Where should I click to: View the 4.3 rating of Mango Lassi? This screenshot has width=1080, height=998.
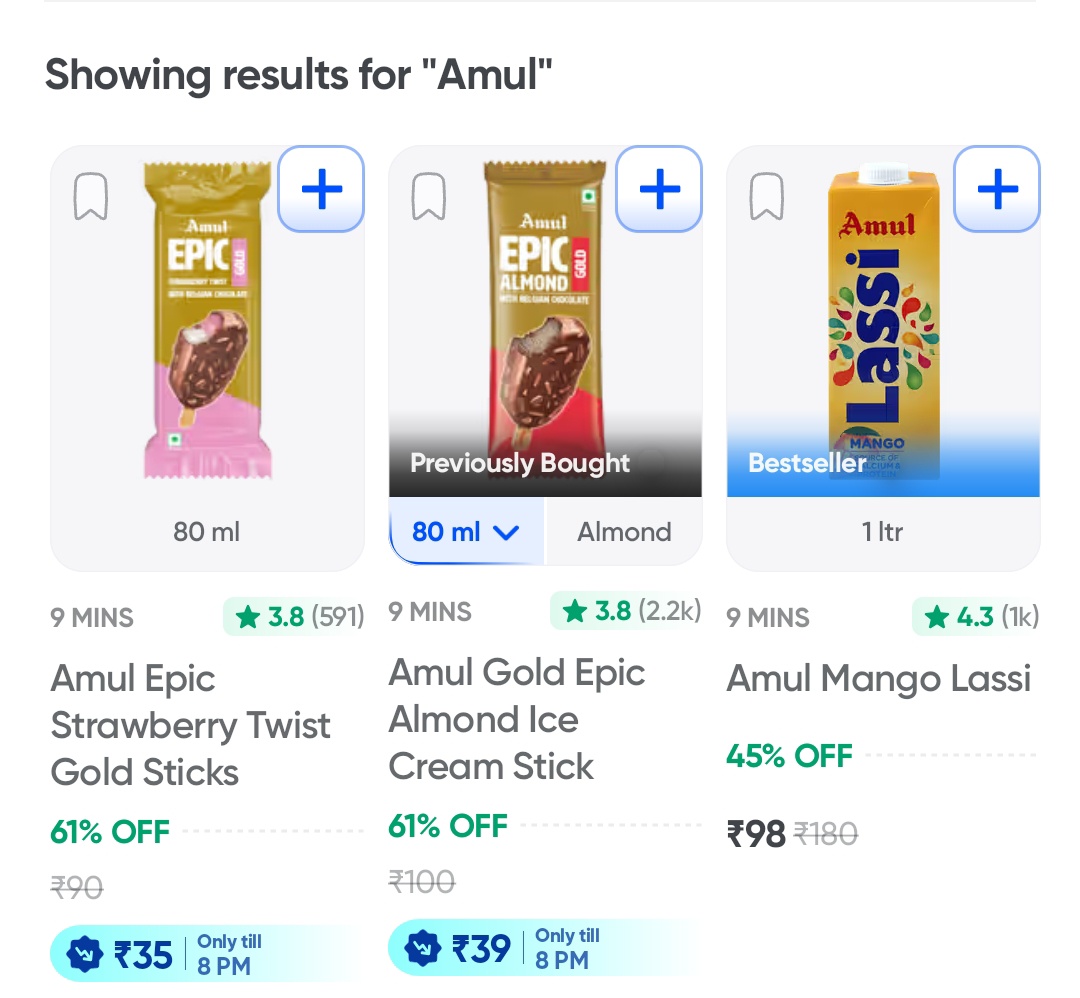[976, 617]
